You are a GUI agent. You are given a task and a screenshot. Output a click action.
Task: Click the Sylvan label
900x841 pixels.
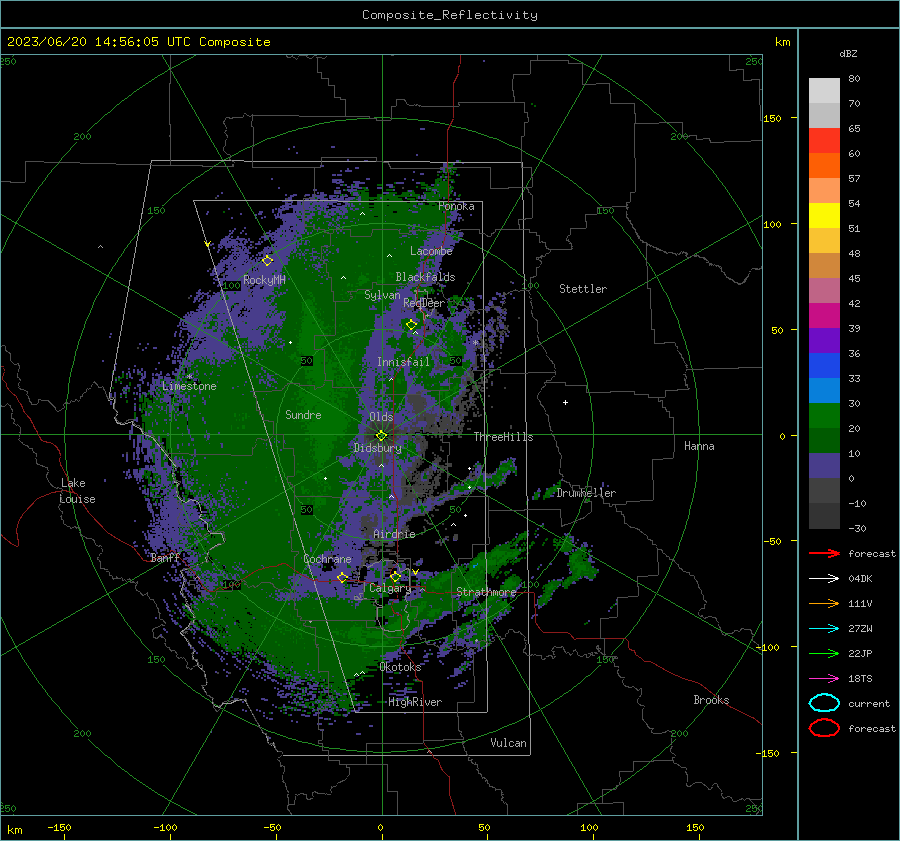tap(382, 295)
